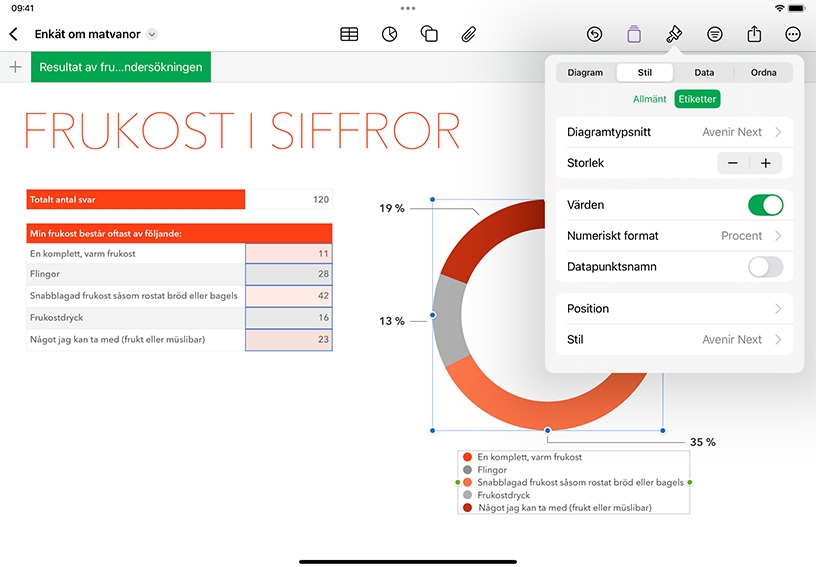Image resolution: width=816 pixels, height=567 pixels.
Task: Decrease font size with minus button
Action: click(x=733, y=163)
